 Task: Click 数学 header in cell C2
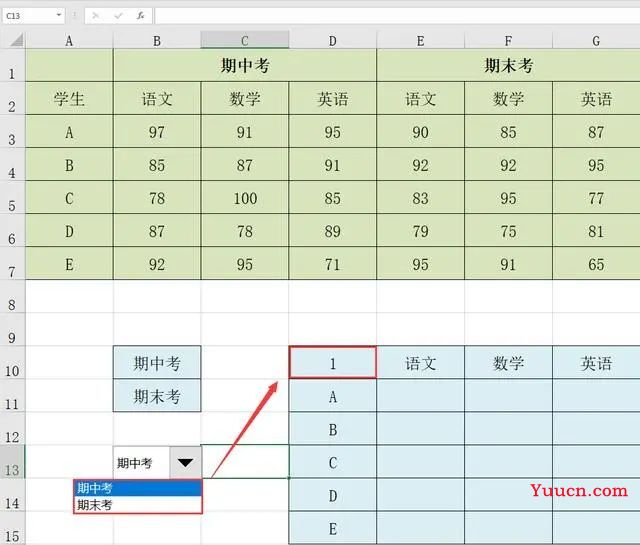(x=245, y=98)
